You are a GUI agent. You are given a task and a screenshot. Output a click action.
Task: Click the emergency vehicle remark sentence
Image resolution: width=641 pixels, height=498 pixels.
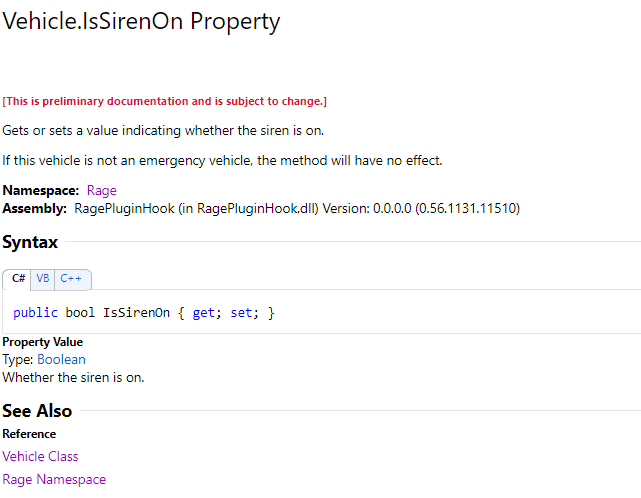[222, 160]
